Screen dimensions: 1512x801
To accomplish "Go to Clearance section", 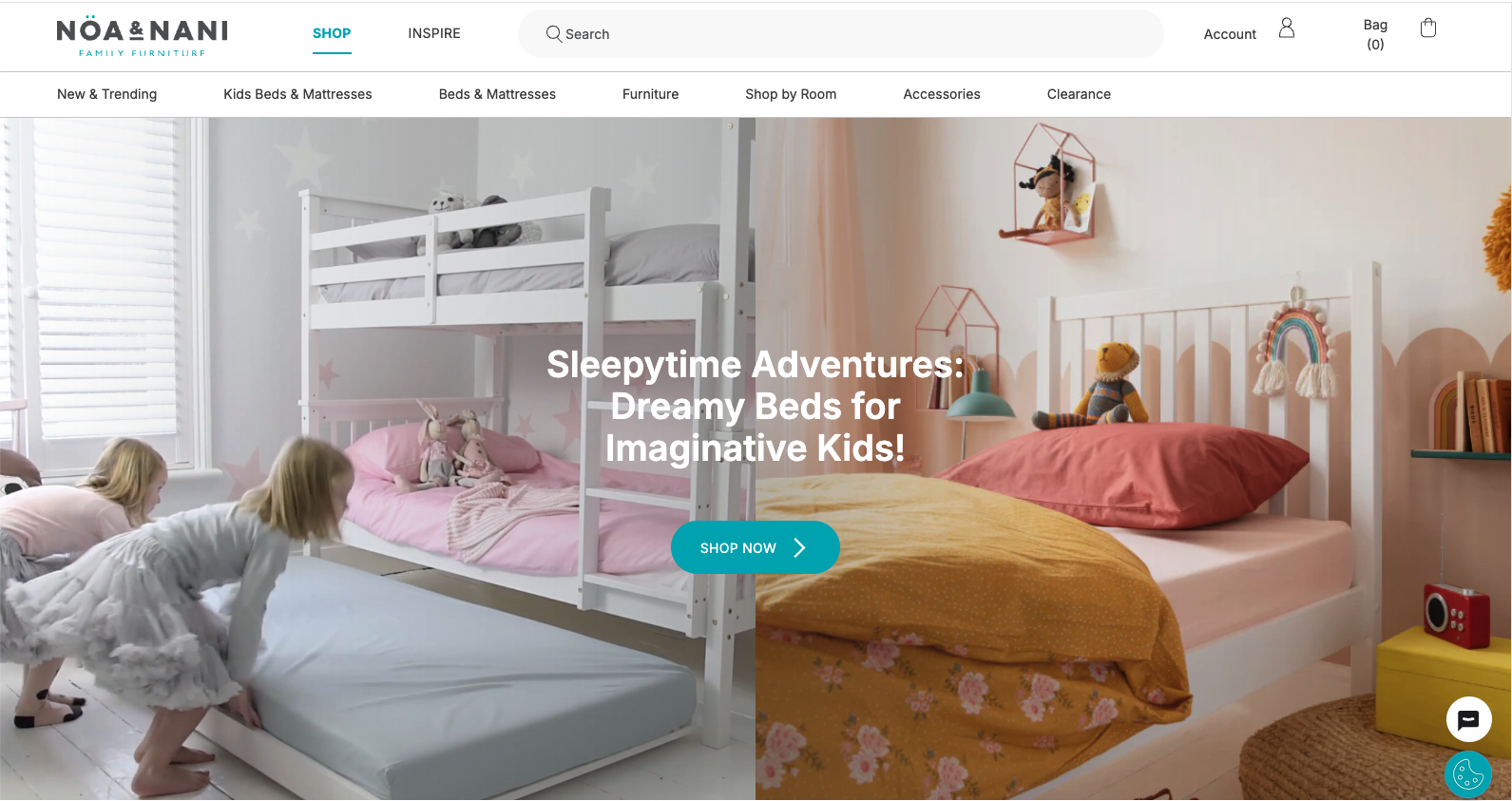I will [x=1079, y=94].
